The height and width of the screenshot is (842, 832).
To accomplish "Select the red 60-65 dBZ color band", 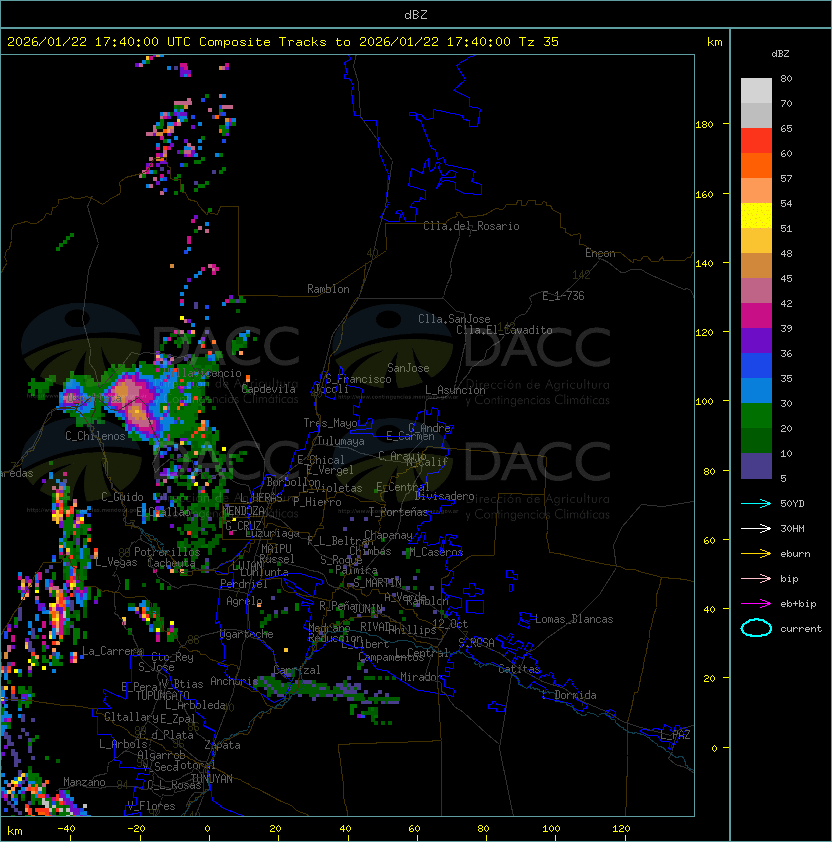I will [x=756, y=141].
